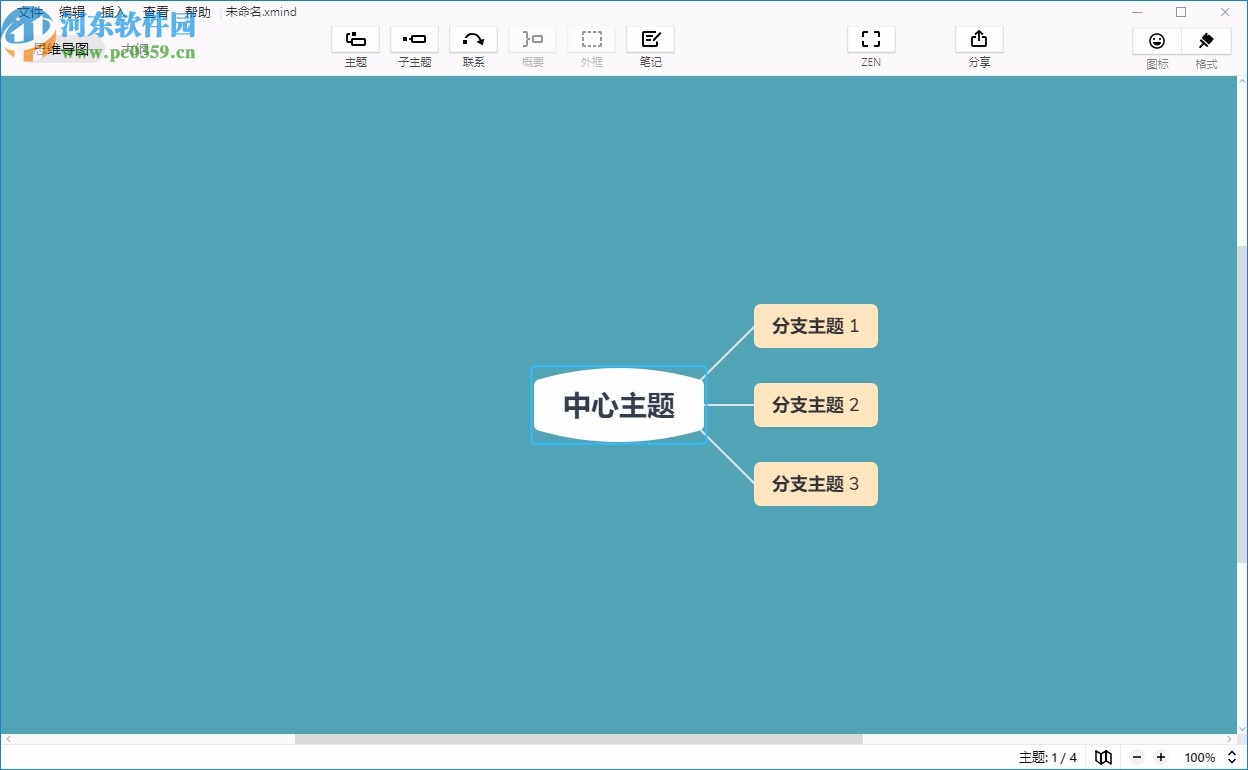This screenshot has width=1248, height=770.
Task: Open the 插入 (Insert) menu
Action: coord(111,11)
